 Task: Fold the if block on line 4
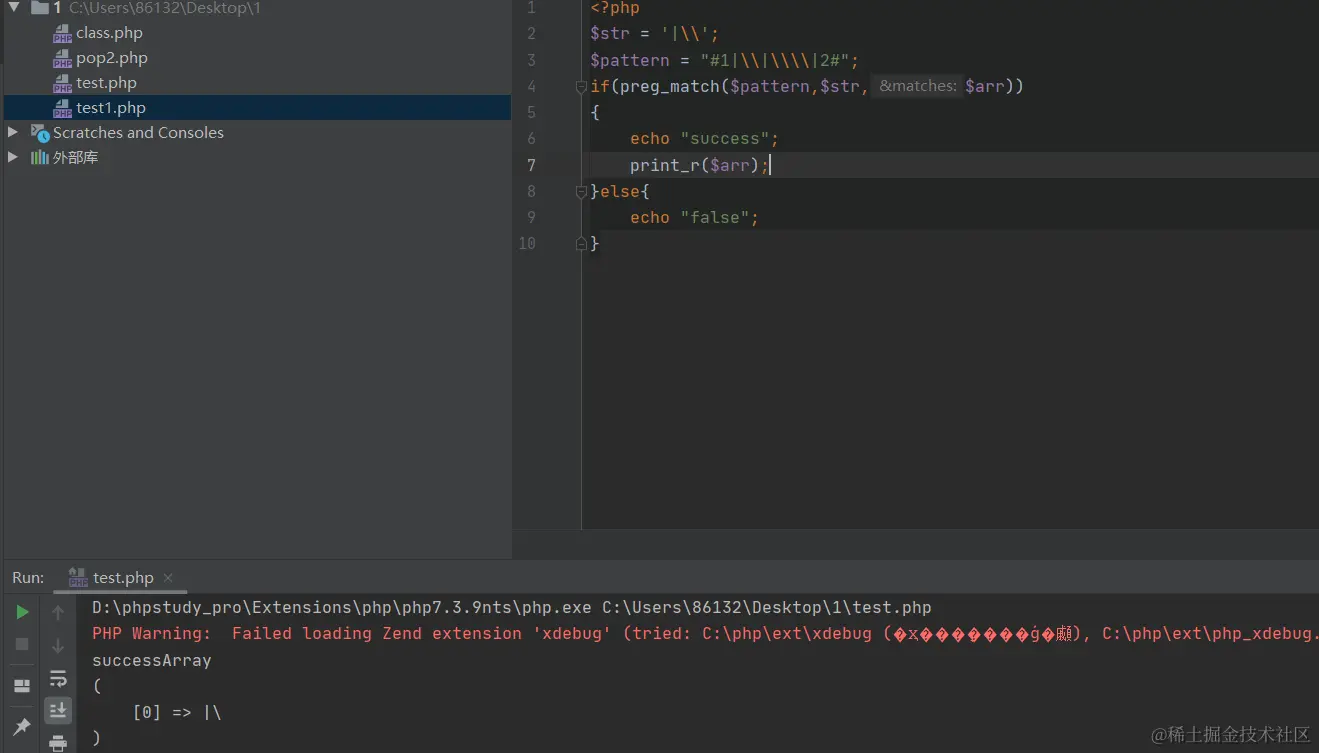click(581, 87)
